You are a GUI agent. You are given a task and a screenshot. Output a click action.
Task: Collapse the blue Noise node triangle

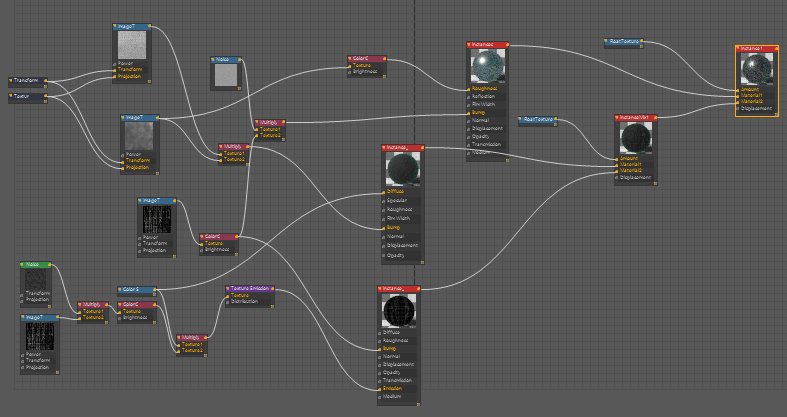(x=213, y=59)
